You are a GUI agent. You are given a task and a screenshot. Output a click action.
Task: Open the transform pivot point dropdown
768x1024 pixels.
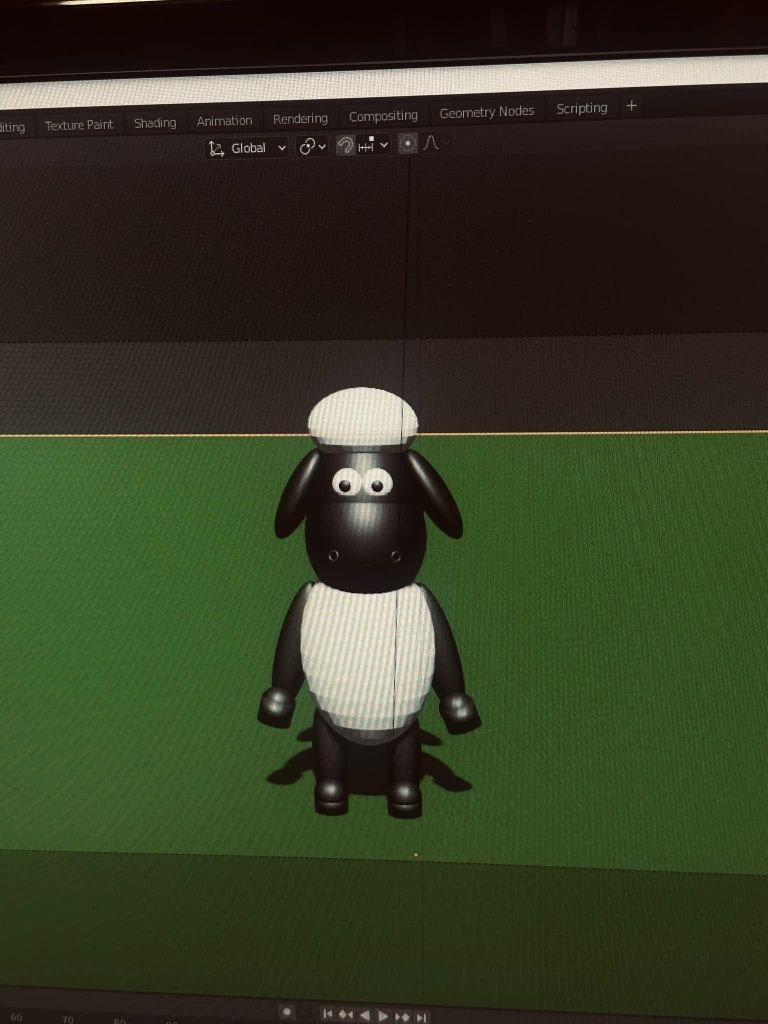[x=312, y=146]
